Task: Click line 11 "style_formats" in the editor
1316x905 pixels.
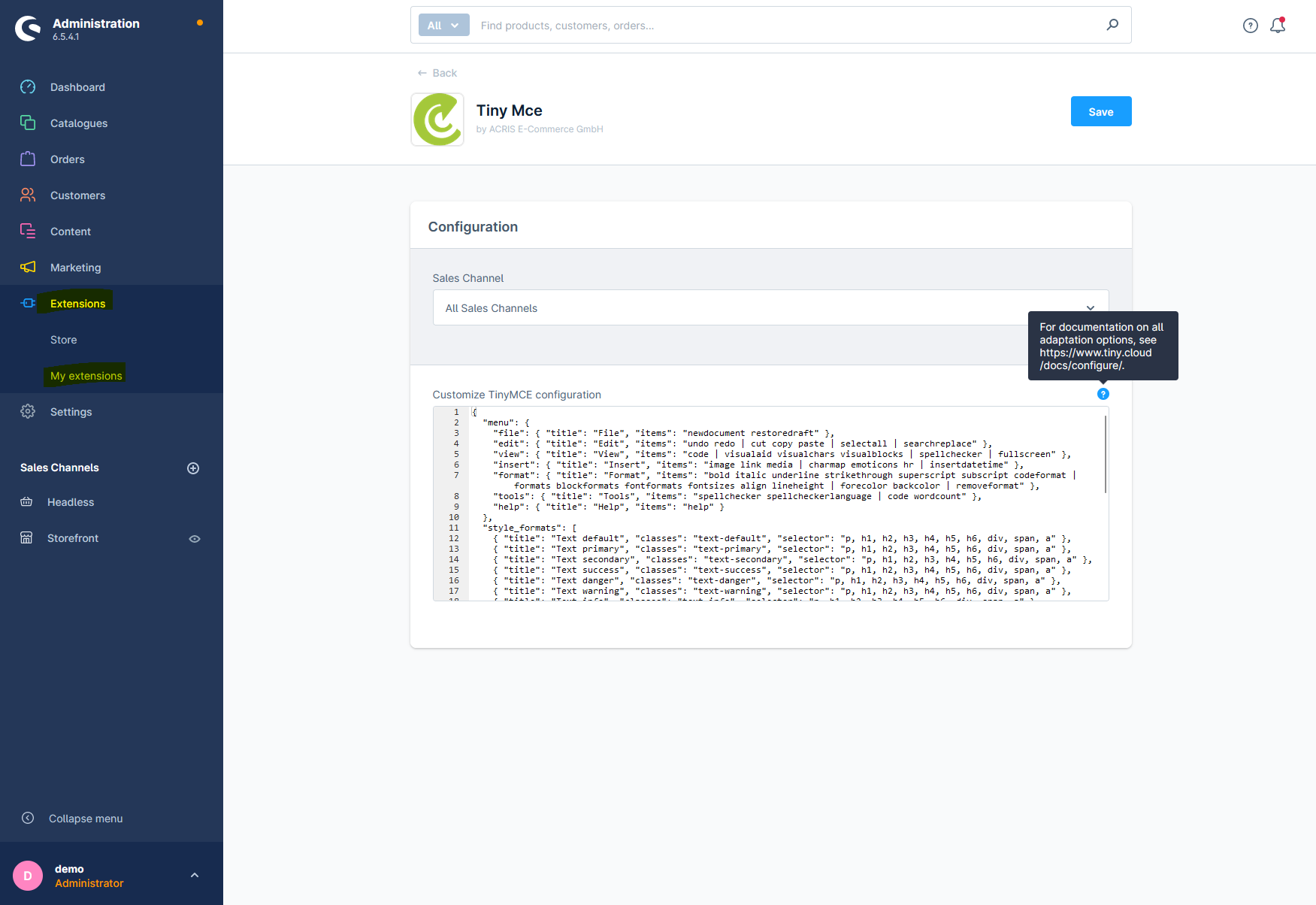Action: click(x=529, y=528)
